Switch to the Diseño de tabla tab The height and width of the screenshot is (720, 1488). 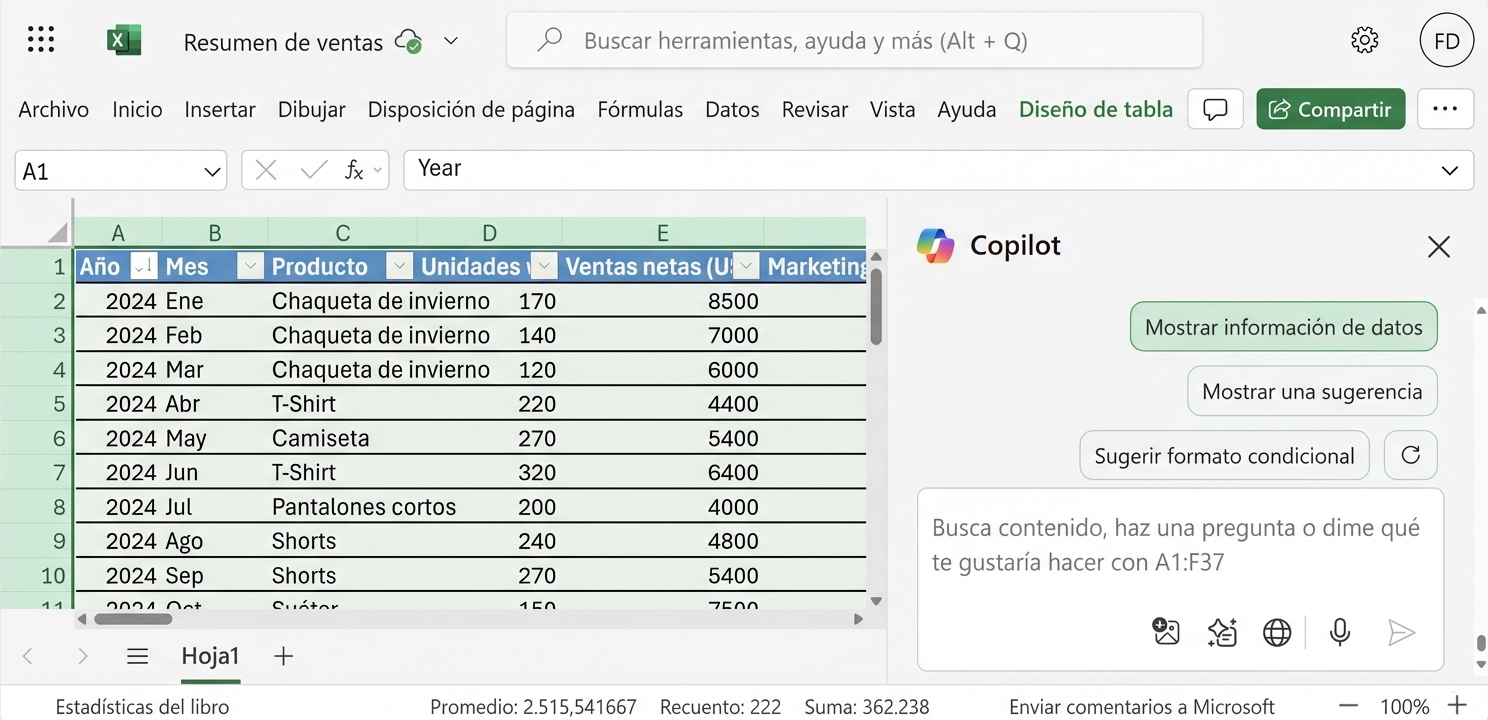click(x=1095, y=109)
